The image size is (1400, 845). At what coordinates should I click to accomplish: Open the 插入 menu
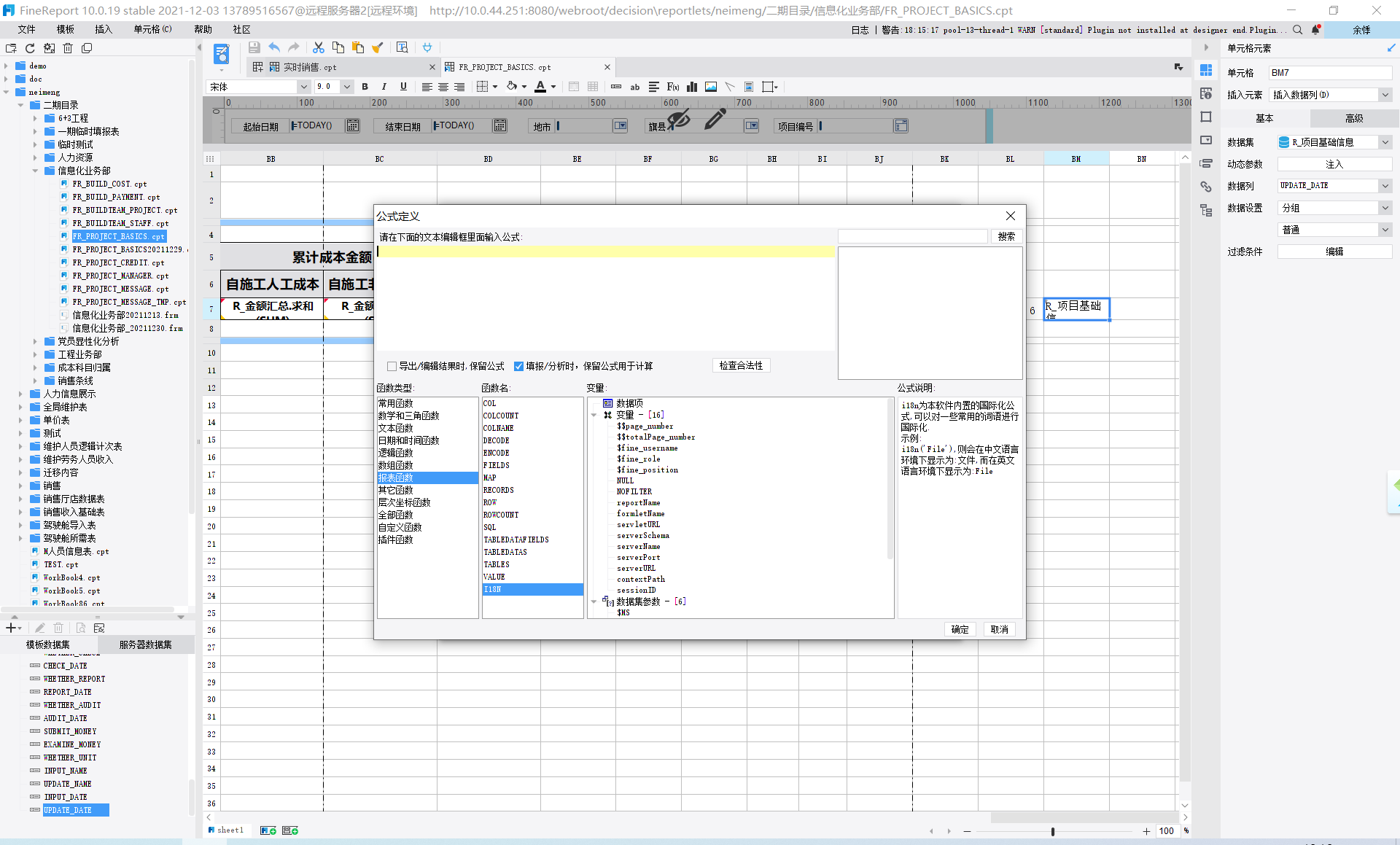(x=104, y=29)
